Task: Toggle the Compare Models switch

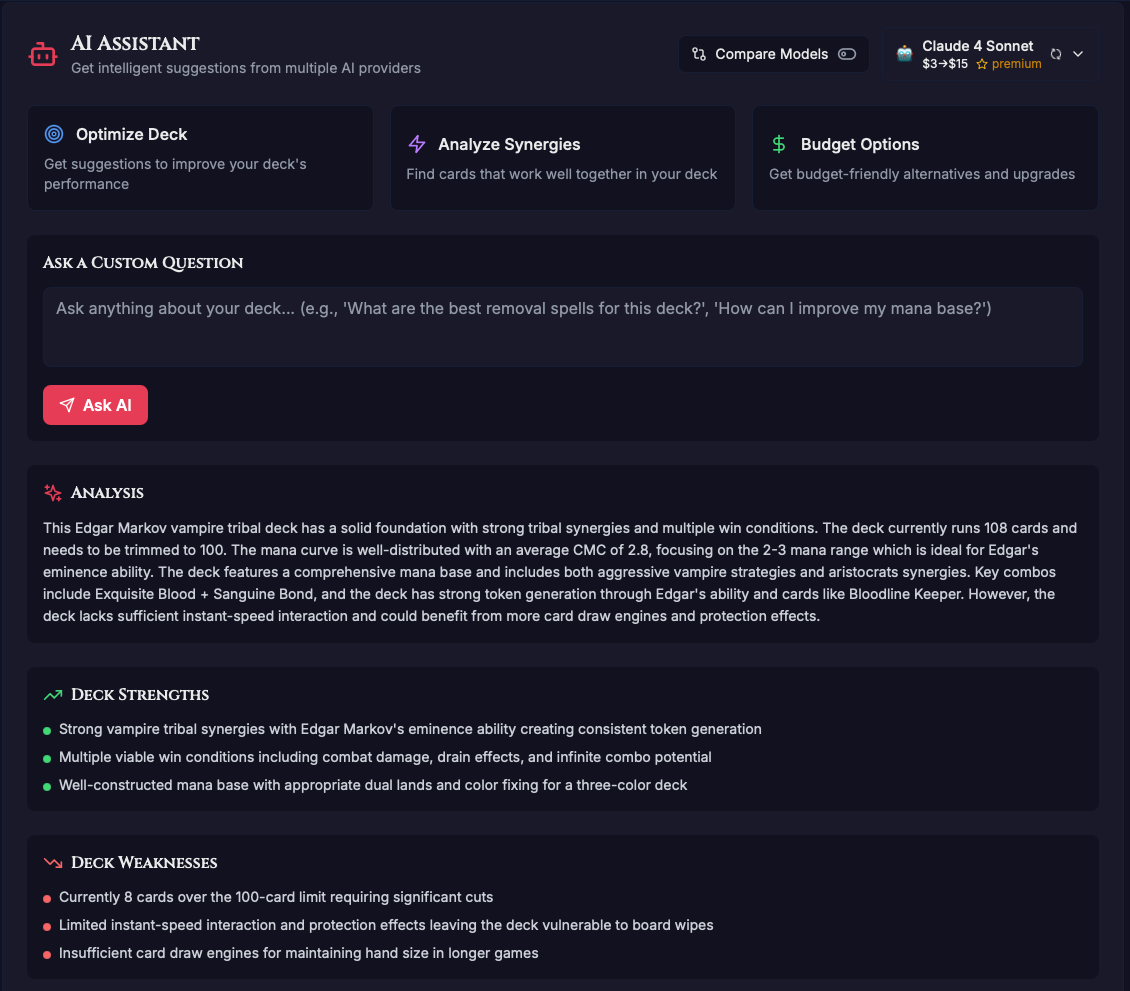Action: click(847, 54)
